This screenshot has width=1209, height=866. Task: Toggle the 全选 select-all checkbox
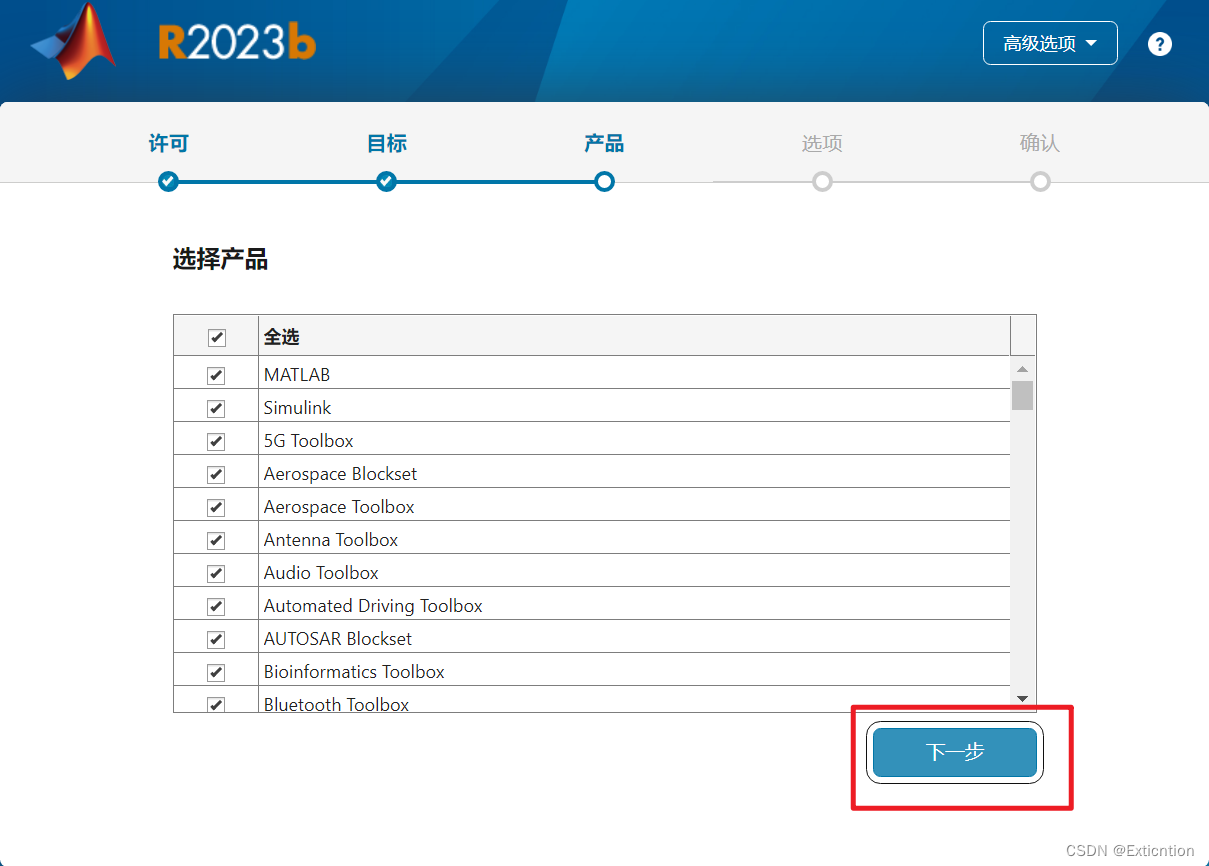pos(216,338)
